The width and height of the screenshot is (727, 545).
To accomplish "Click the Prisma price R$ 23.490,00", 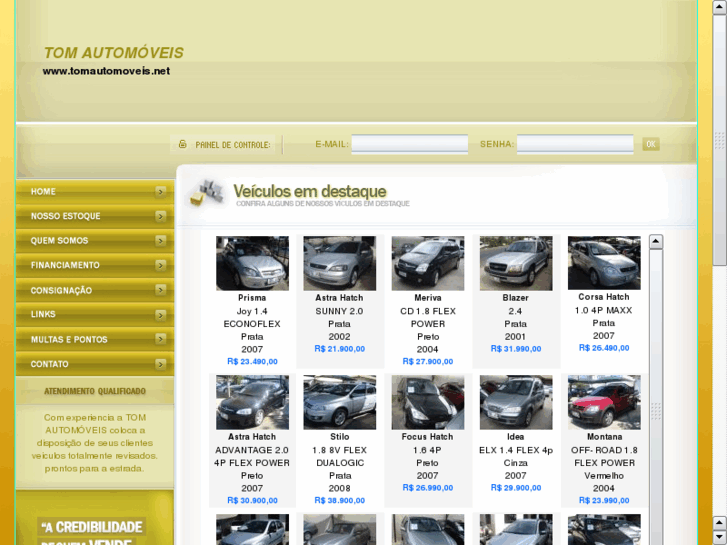I will 252,361.
